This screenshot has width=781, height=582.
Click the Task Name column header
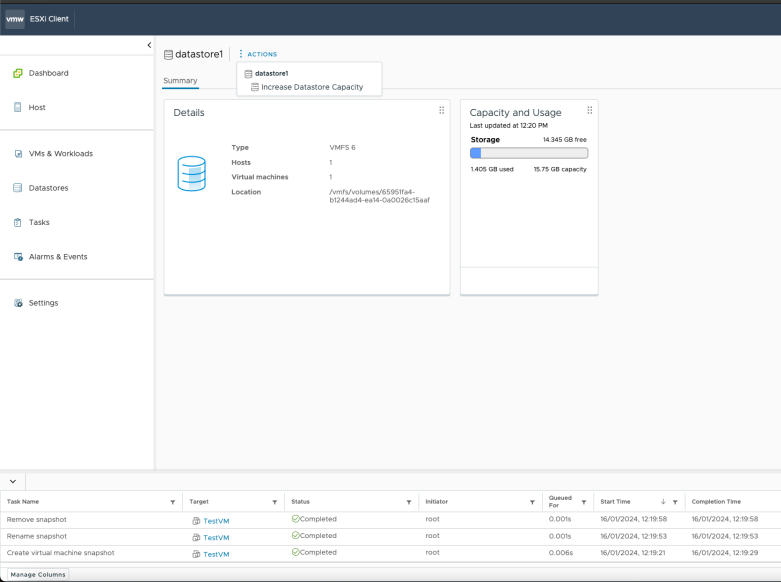(23, 502)
